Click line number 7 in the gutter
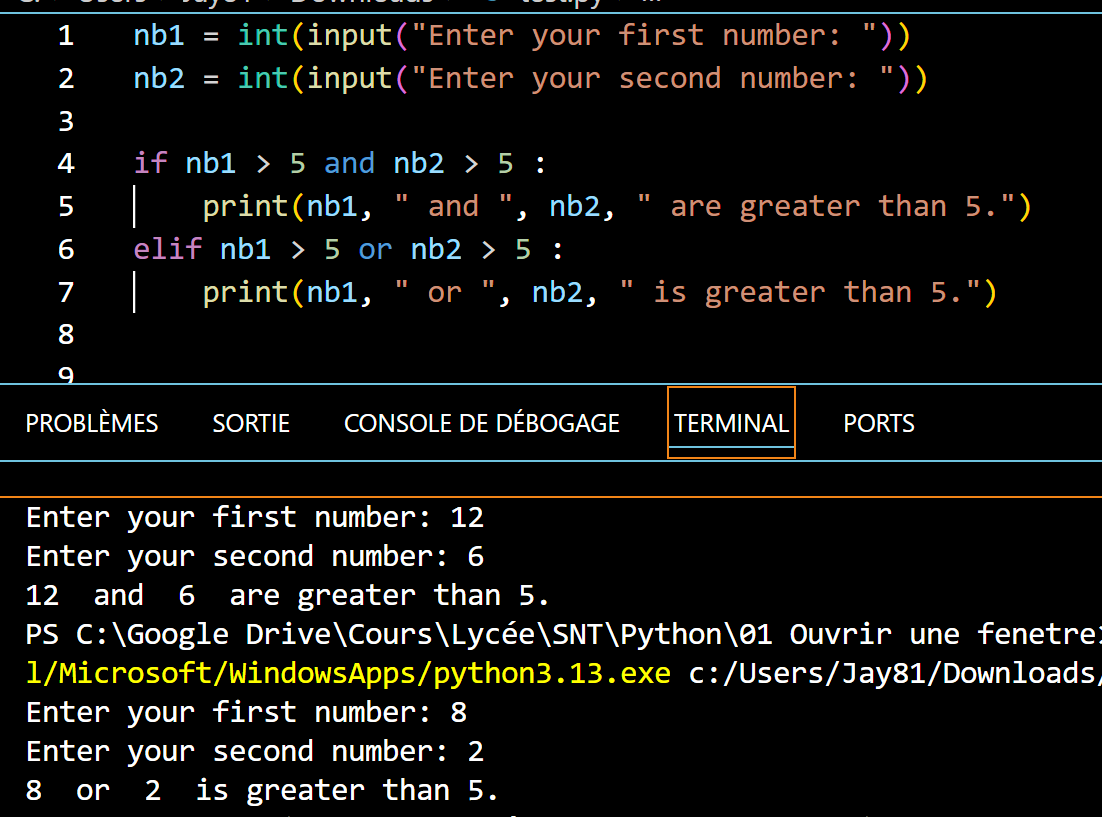 (x=66, y=292)
